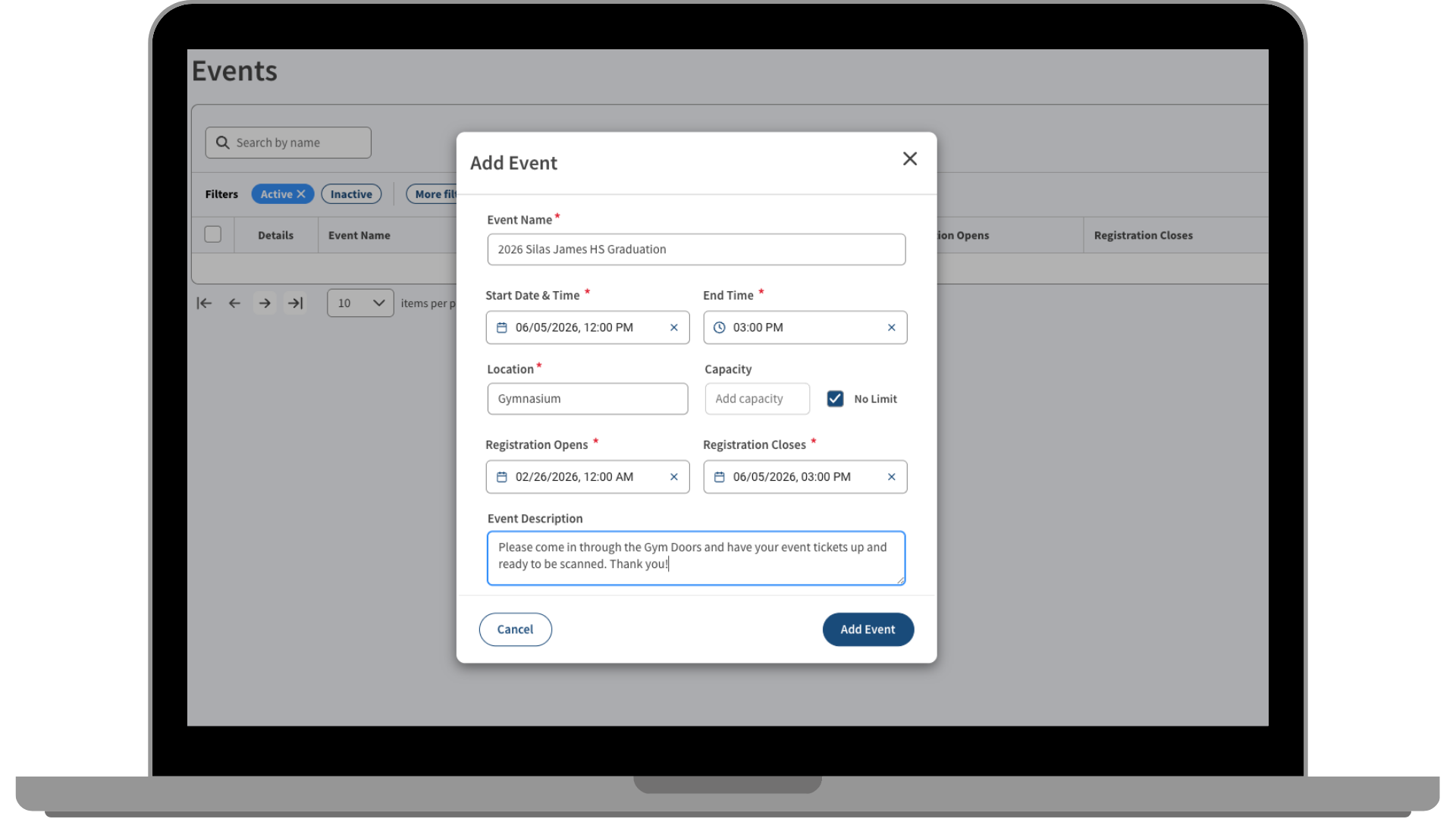Open the Registration Opens calendar icon
This screenshot has width=1456, height=819.
click(502, 477)
